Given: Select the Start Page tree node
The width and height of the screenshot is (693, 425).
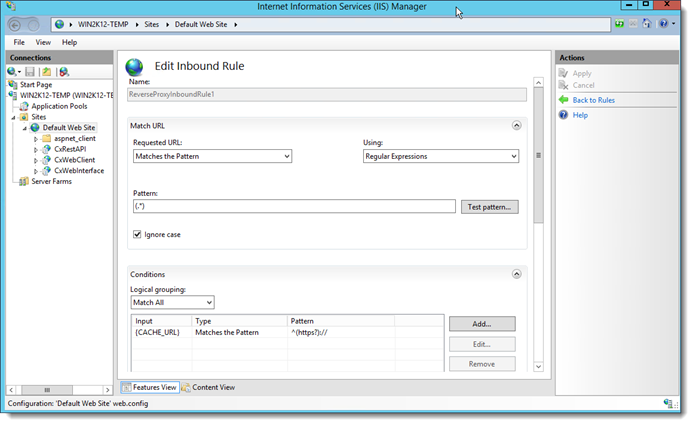Looking at the screenshot, I should (x=36, y=84).
